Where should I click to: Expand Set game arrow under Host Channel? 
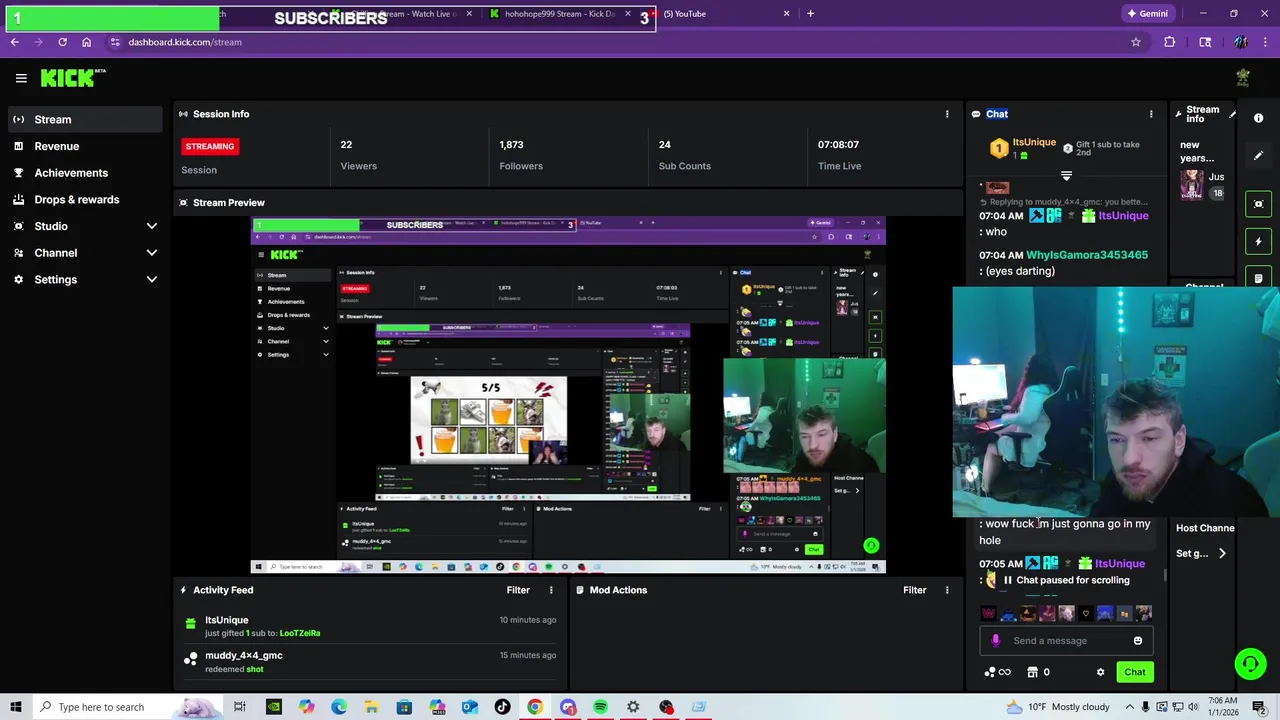pyautogui.click(x=1222, y=553)
